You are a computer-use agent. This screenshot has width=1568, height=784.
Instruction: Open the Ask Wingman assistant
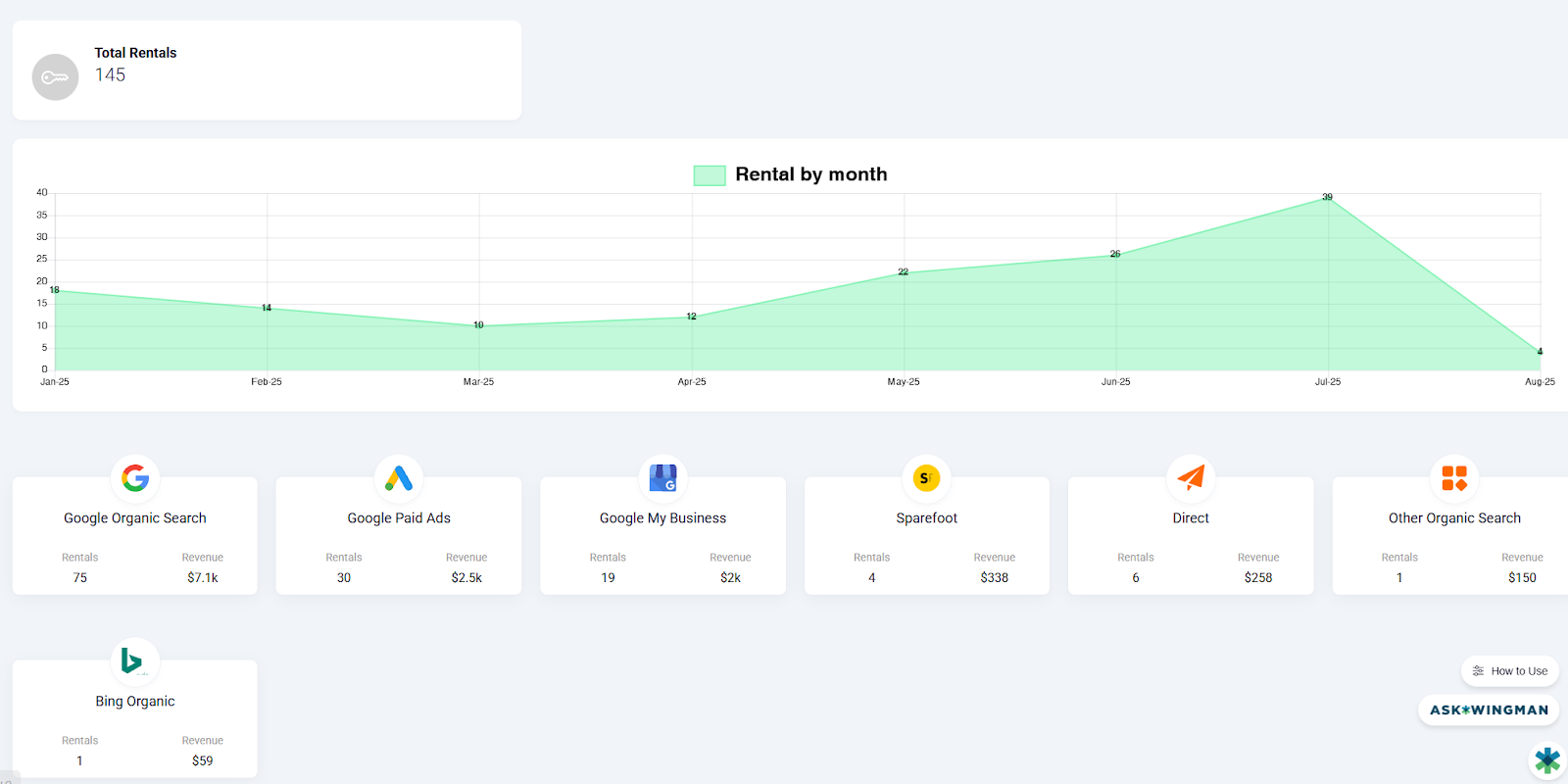pos(1489,710)
